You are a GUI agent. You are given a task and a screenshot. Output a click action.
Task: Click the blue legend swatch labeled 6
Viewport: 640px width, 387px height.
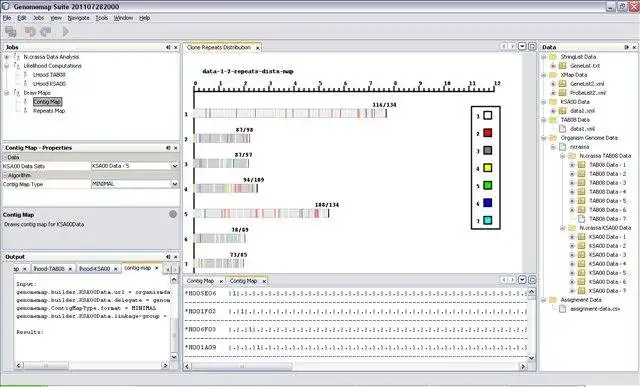488,203
